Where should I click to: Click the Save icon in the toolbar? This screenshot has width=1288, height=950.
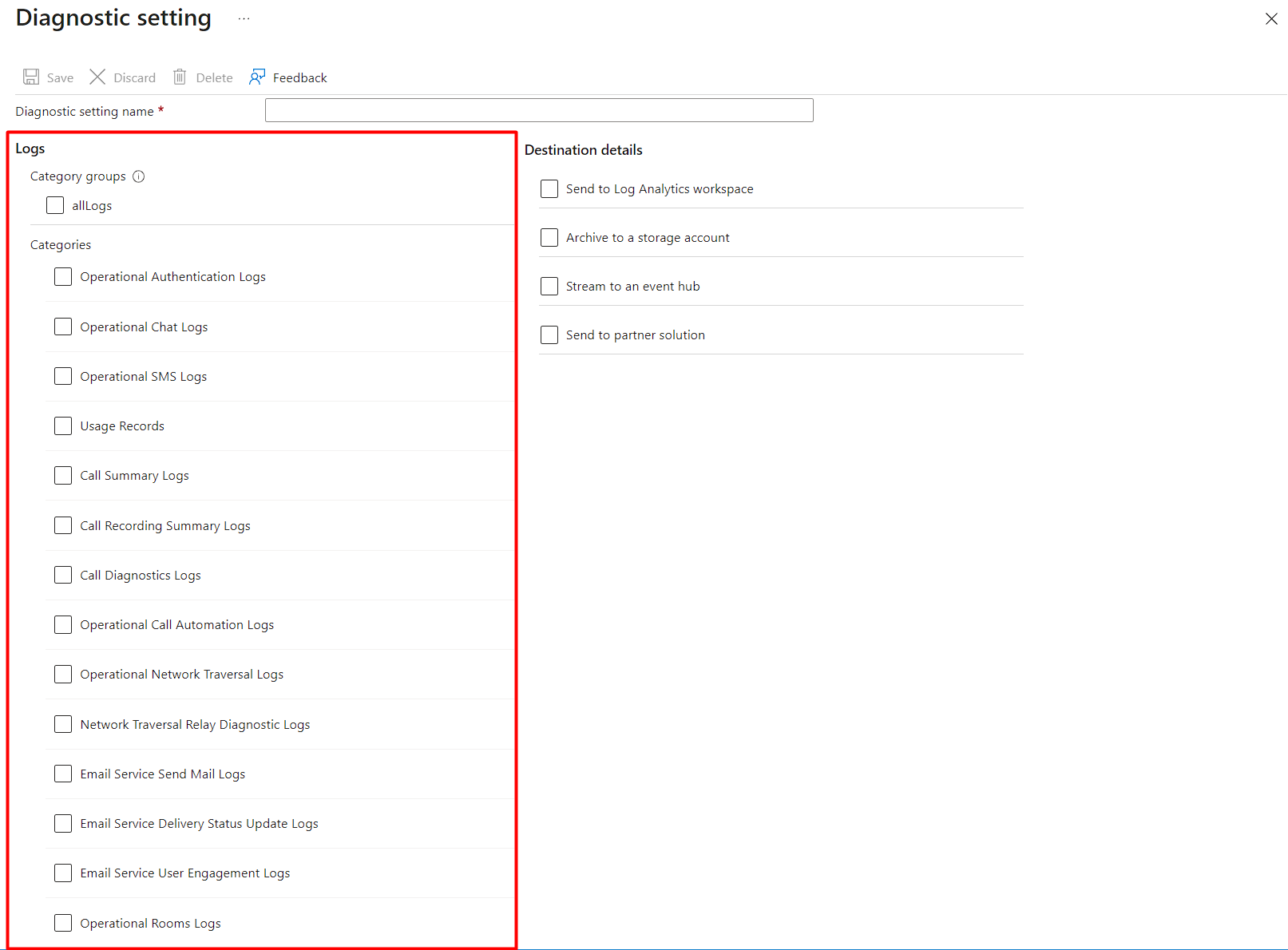30,77
